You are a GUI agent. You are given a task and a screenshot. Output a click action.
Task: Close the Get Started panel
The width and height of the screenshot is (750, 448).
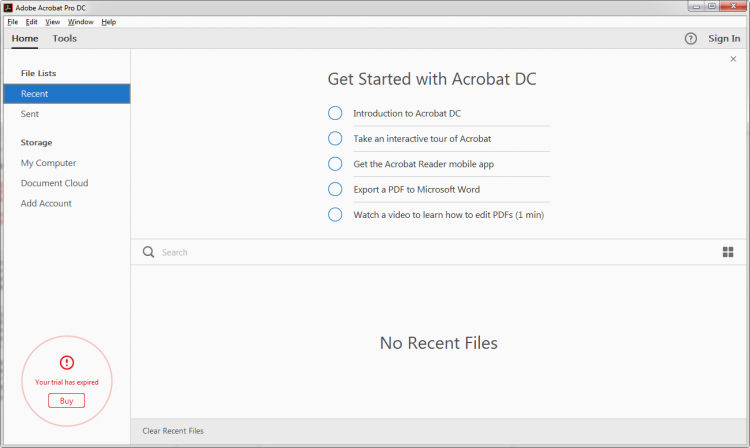pos(733,59)
